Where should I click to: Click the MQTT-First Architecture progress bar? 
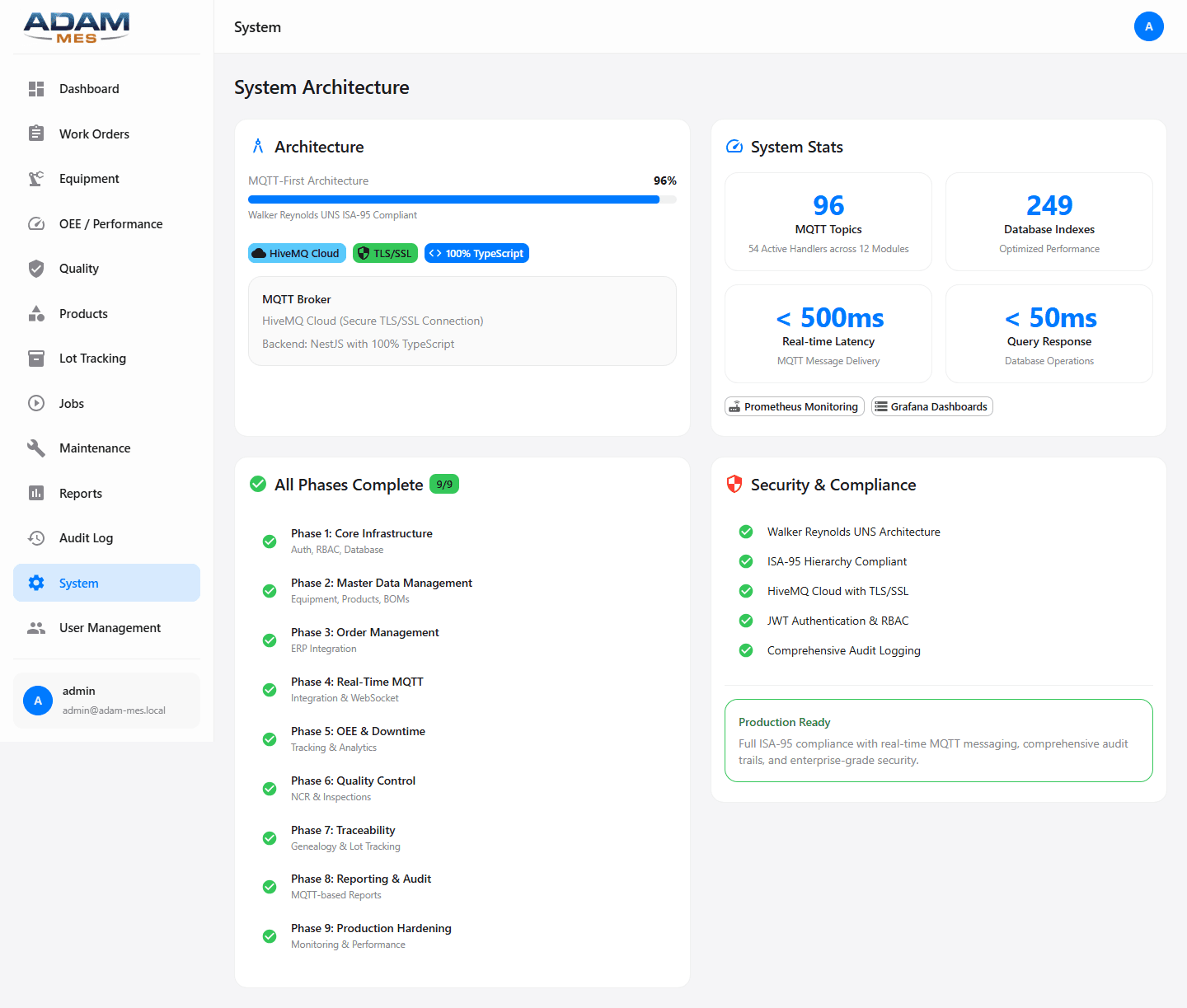(462, 199)
